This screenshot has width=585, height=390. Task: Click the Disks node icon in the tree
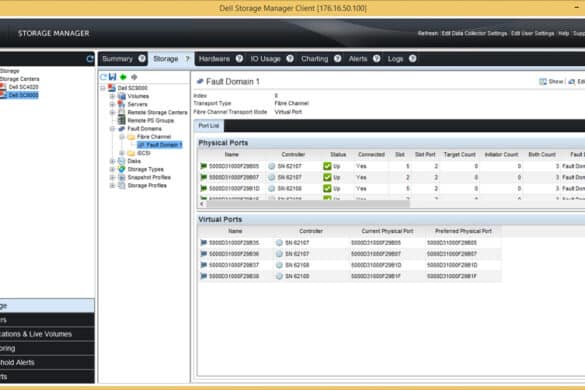(x=122, y=161)
